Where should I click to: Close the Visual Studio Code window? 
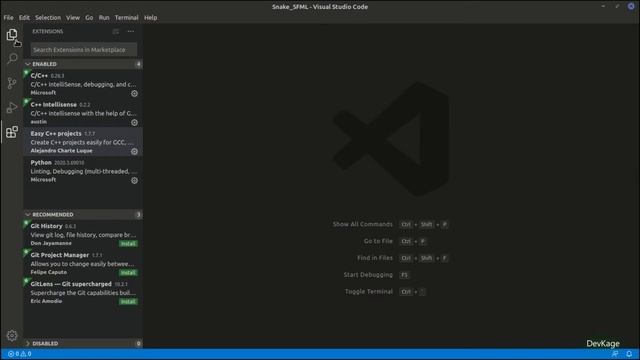[x=631, y=6]
